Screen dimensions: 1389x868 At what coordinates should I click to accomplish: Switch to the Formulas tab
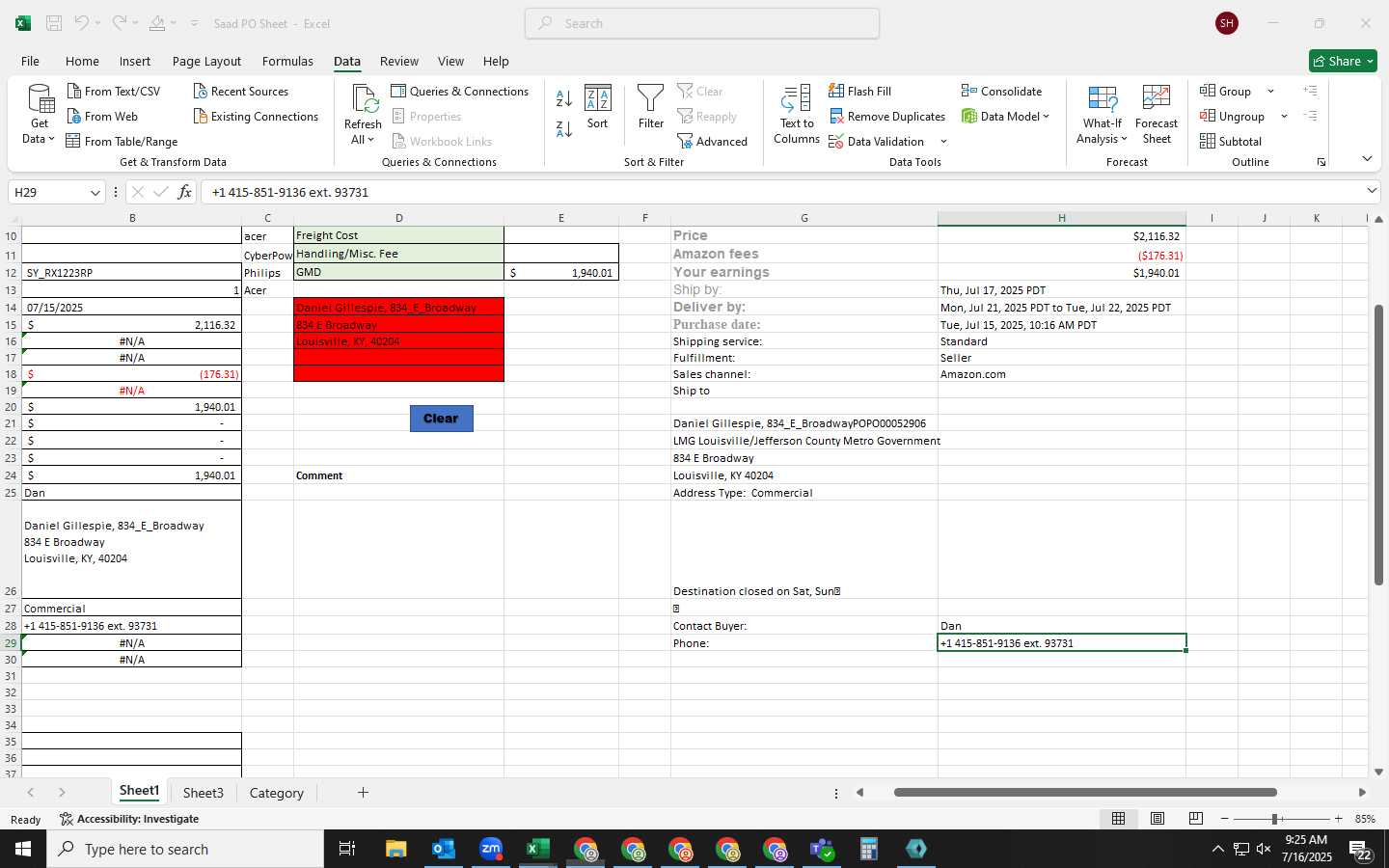(x=287, y=61)
